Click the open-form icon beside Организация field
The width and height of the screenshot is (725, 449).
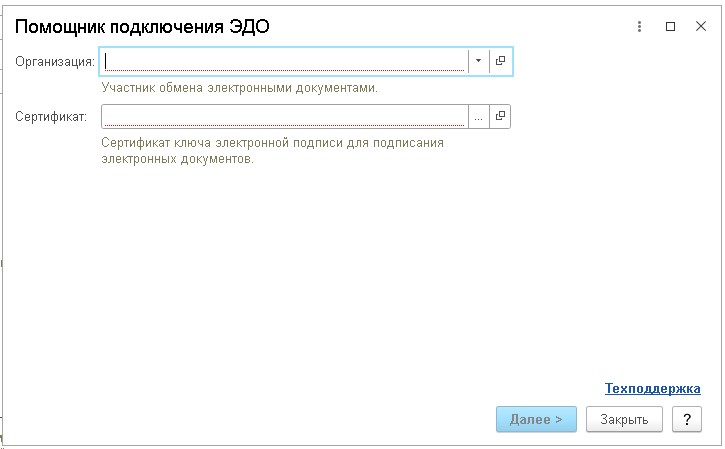(500, 61)
